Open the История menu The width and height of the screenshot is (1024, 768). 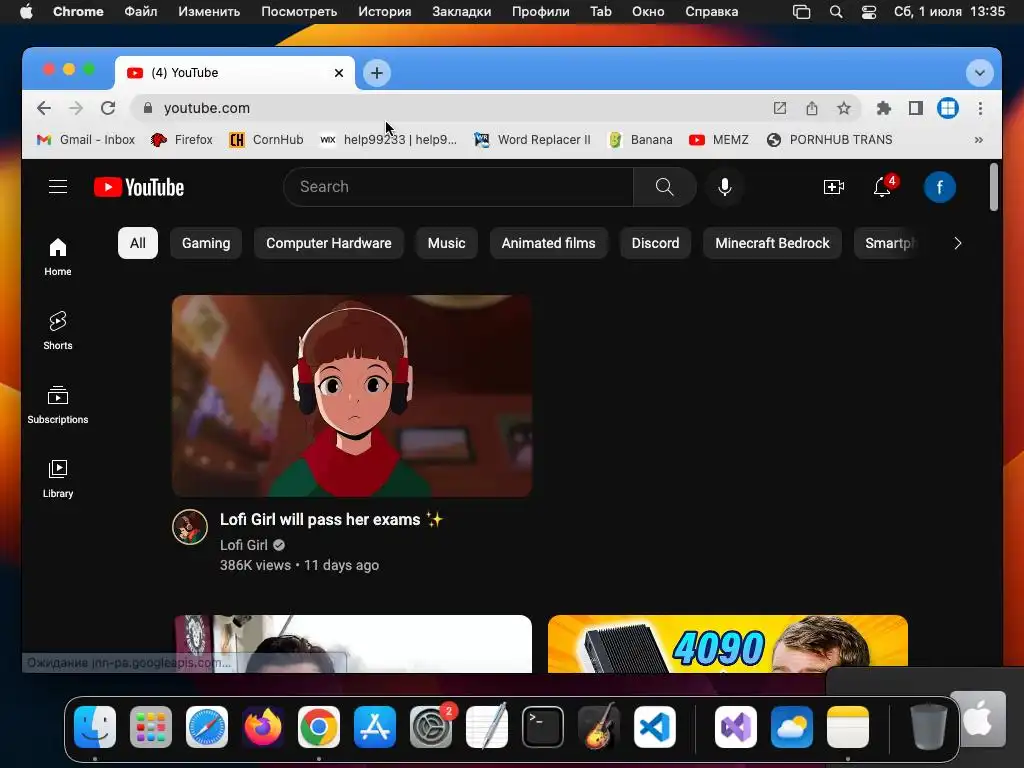[x=385, y=12]
